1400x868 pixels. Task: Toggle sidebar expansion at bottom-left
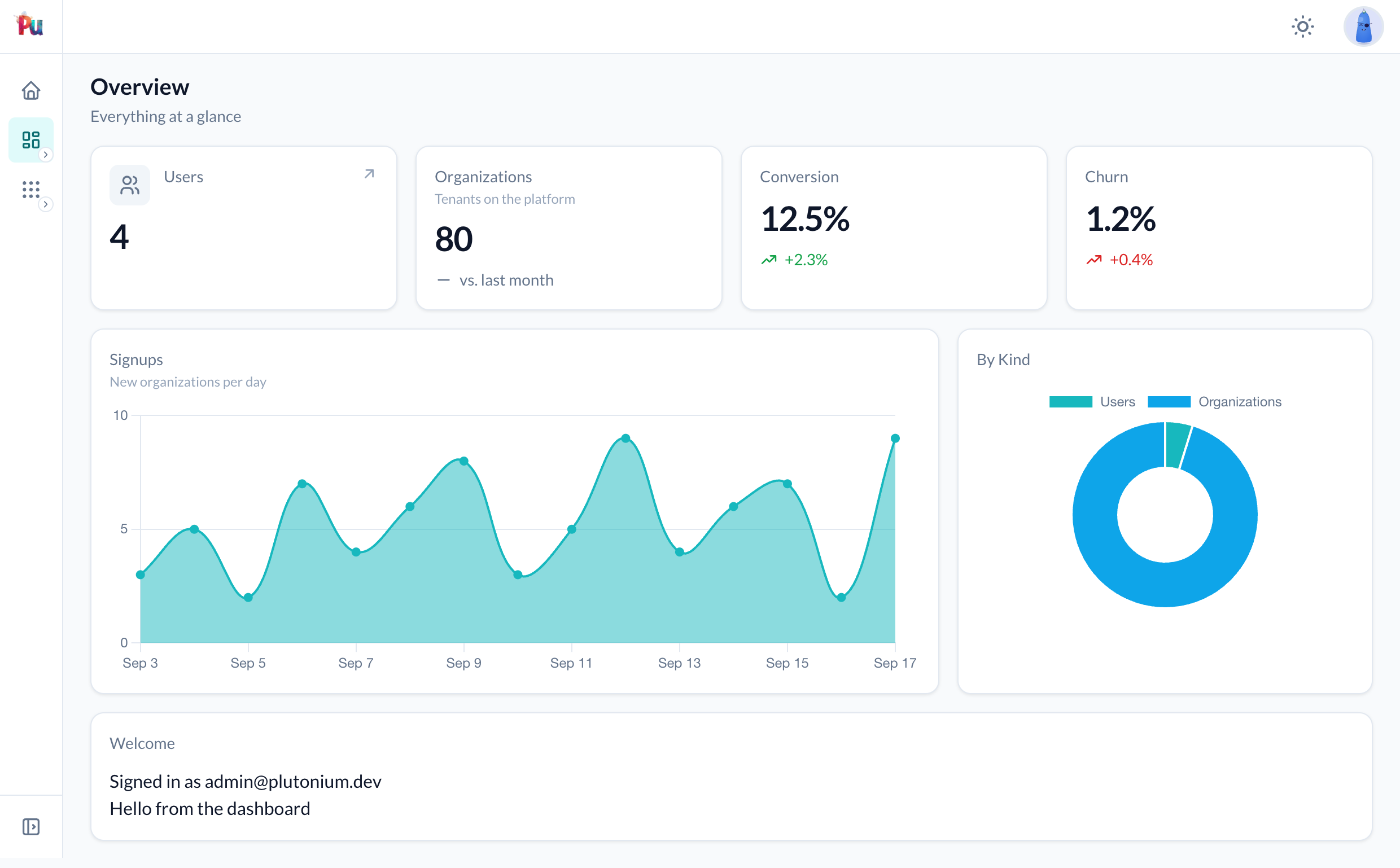point(31,827)
